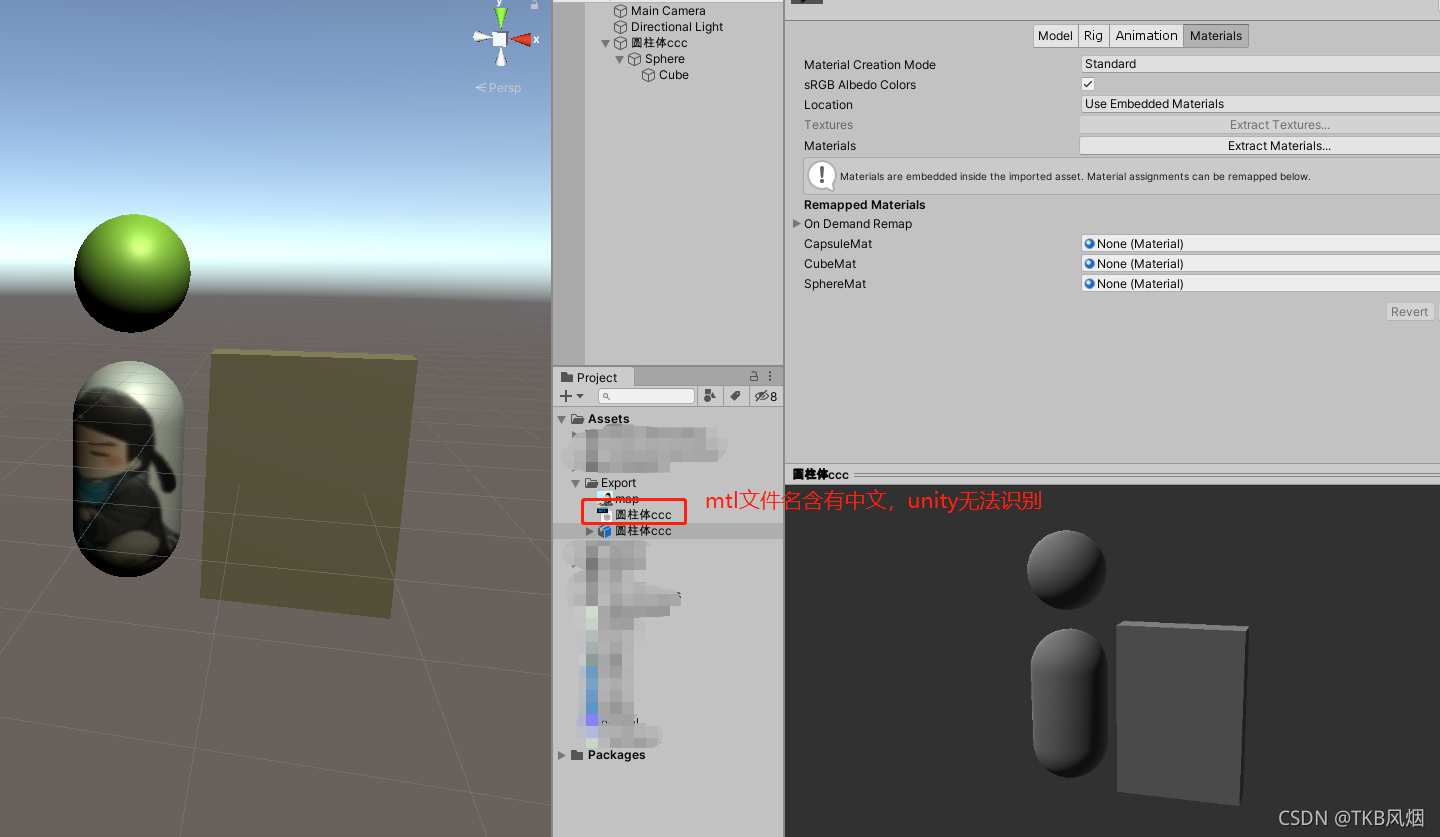Click the gray cube in the asset preview
The width and height of the screenshot is (1440, 837).
(x=1182, y=713)
